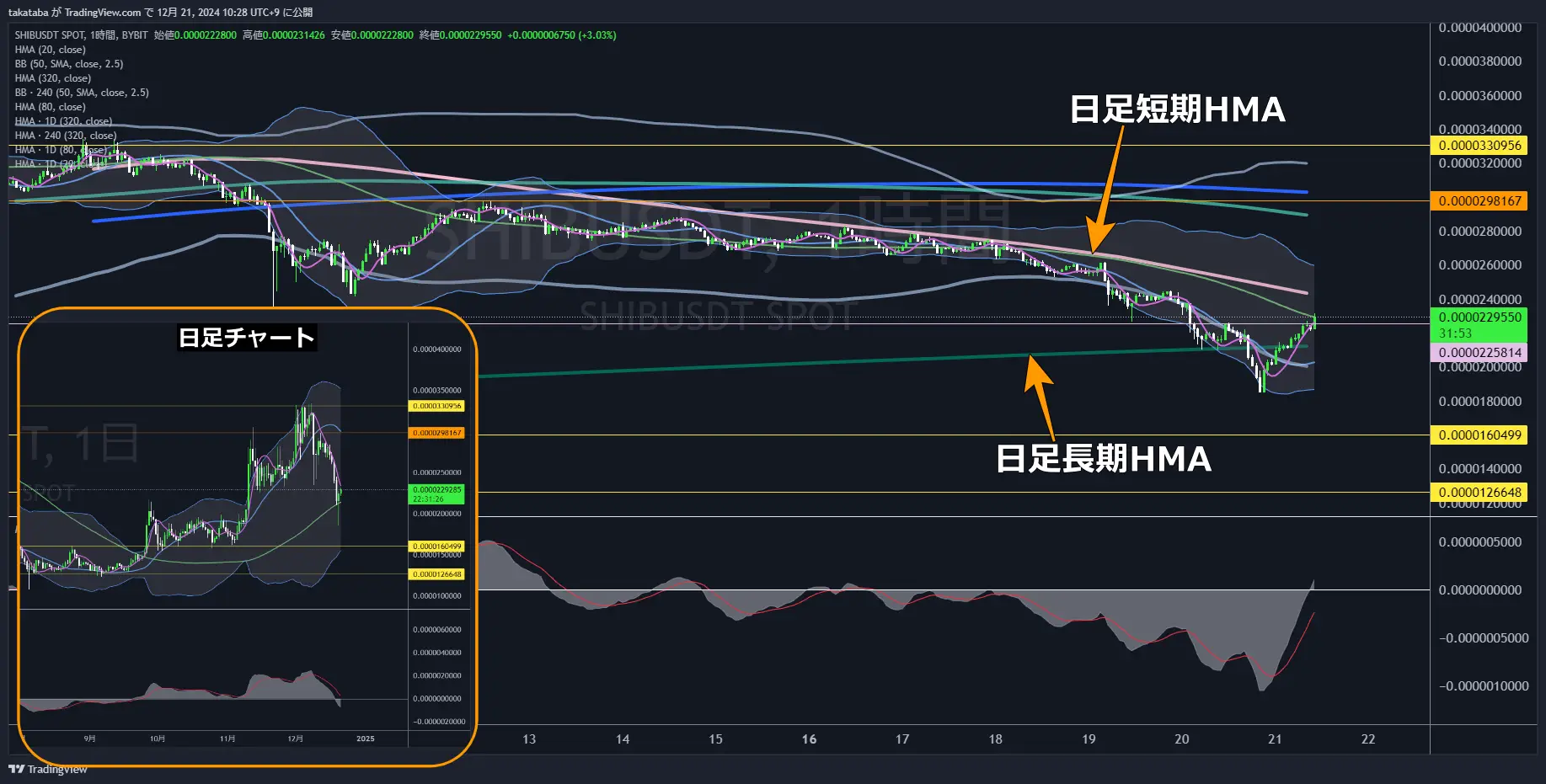Click inset green price label with 22:31:26 countdown
Viewport: 1546px width, 784px height.
(x=437, y=494)
